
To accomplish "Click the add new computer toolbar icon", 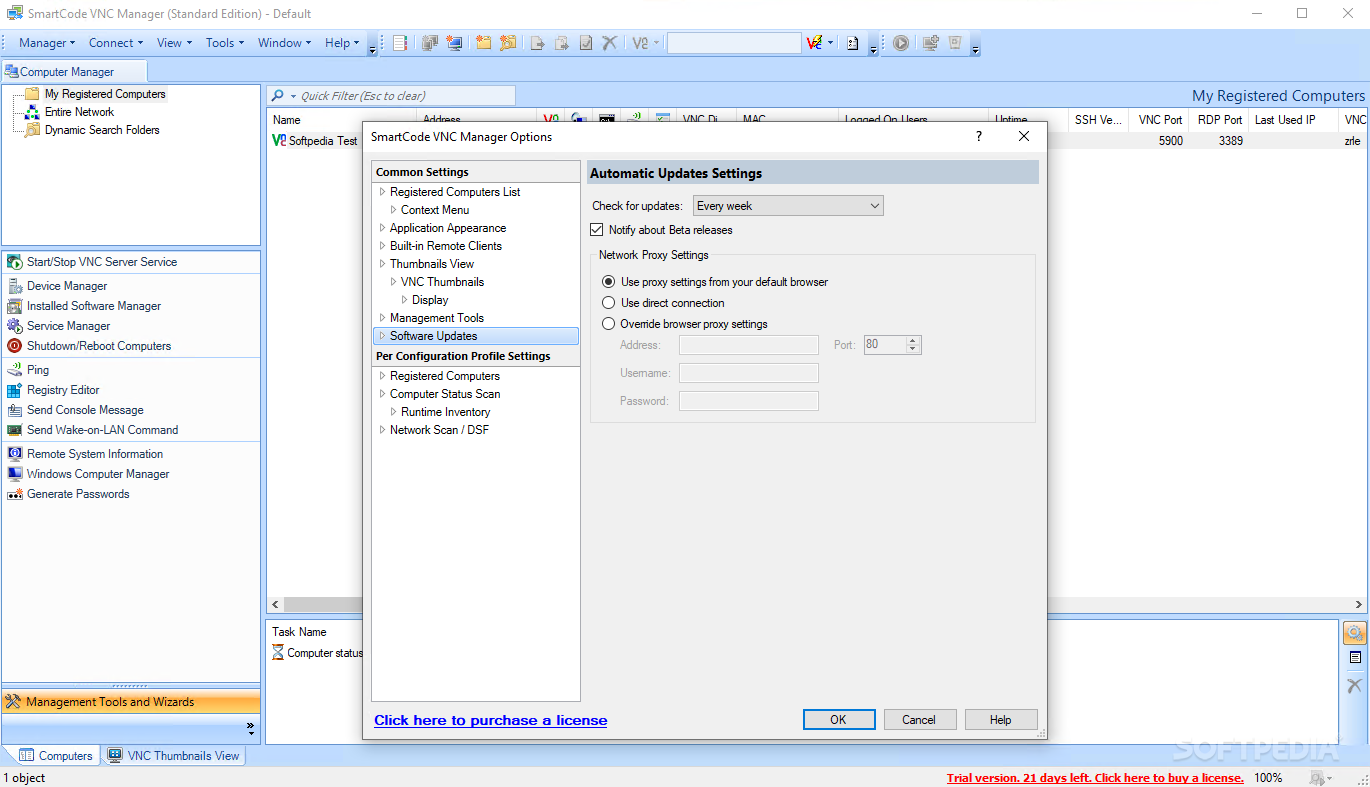I will click(x=455, y=43).
